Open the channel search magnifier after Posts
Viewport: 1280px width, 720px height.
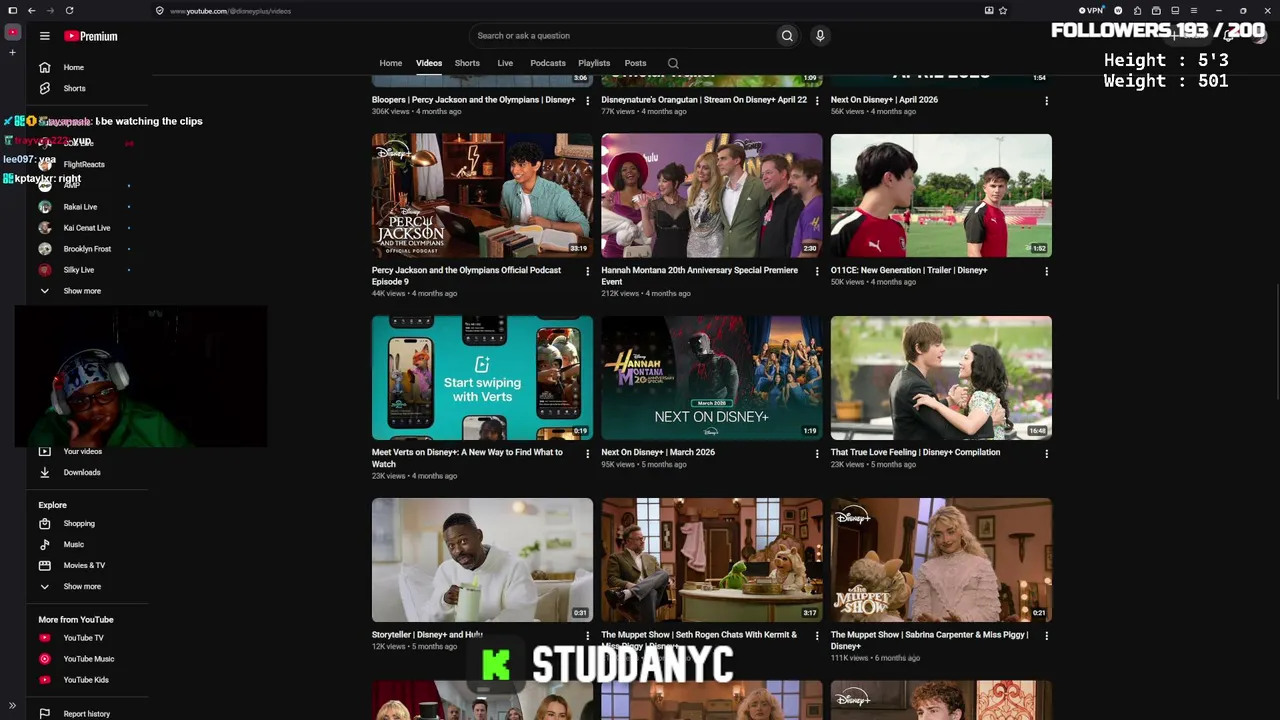pos(673,63)
